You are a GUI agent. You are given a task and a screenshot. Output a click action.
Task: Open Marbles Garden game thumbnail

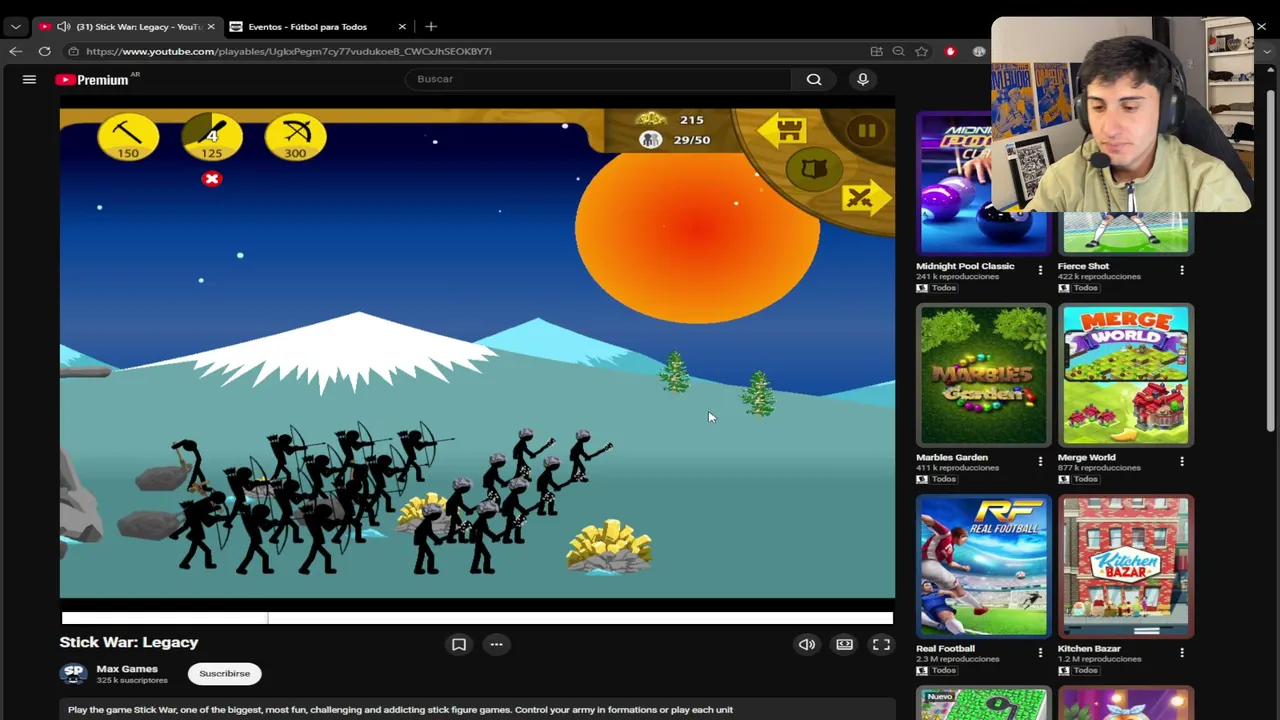coord(984,375)
